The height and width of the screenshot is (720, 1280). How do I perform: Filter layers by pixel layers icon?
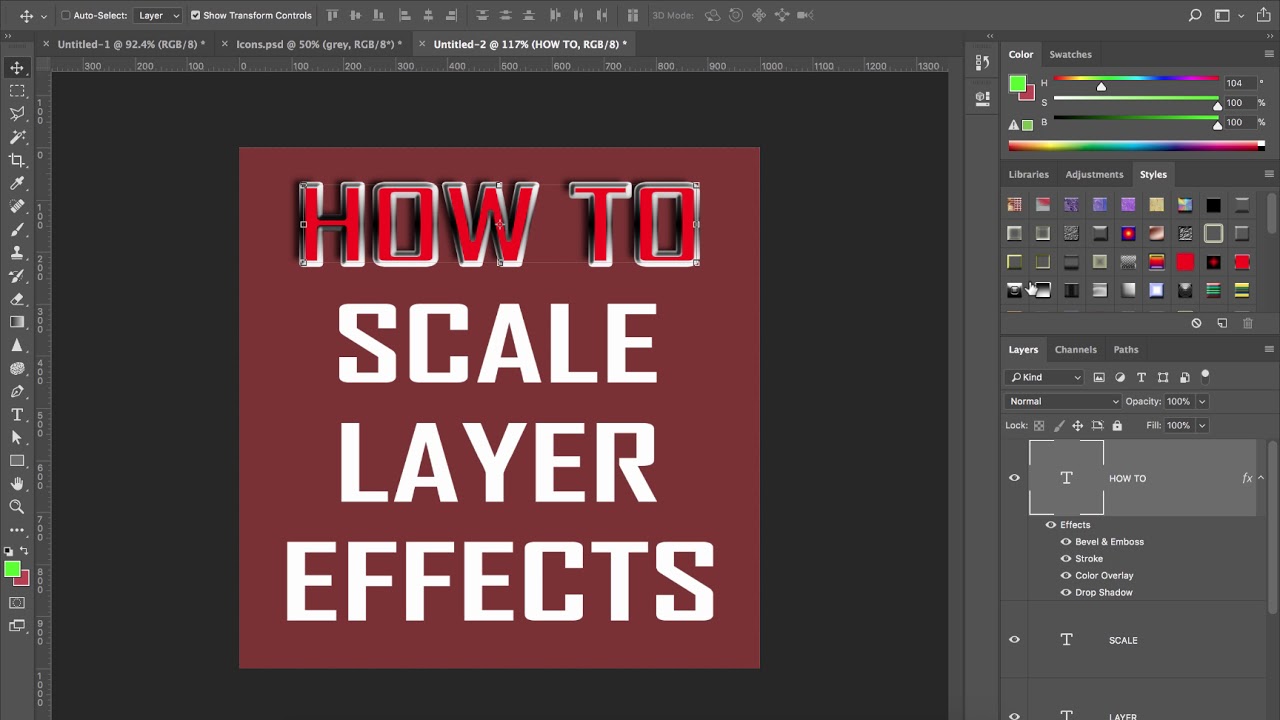[1099, 377]
